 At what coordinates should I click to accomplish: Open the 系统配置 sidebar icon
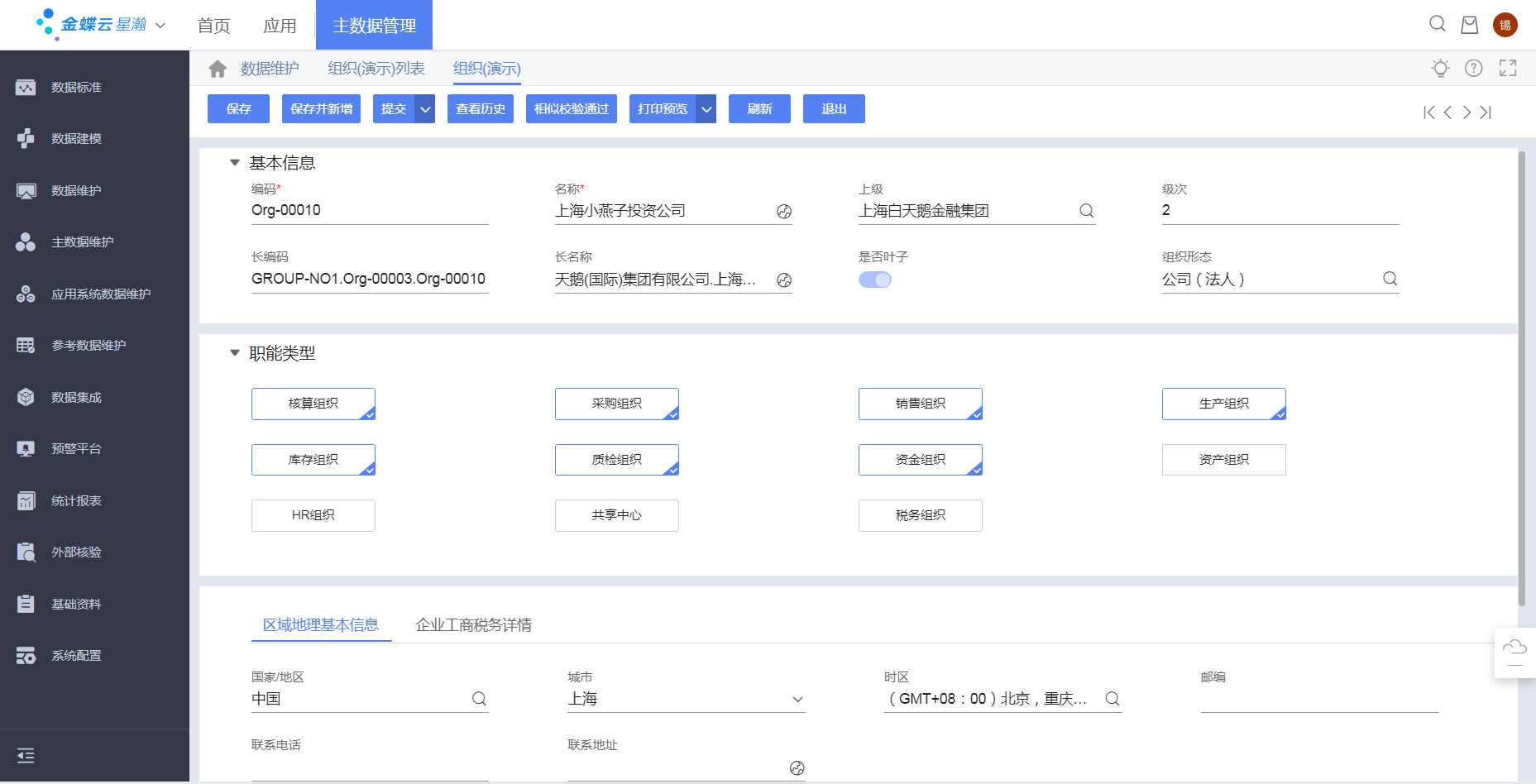[x=26, y=656]
